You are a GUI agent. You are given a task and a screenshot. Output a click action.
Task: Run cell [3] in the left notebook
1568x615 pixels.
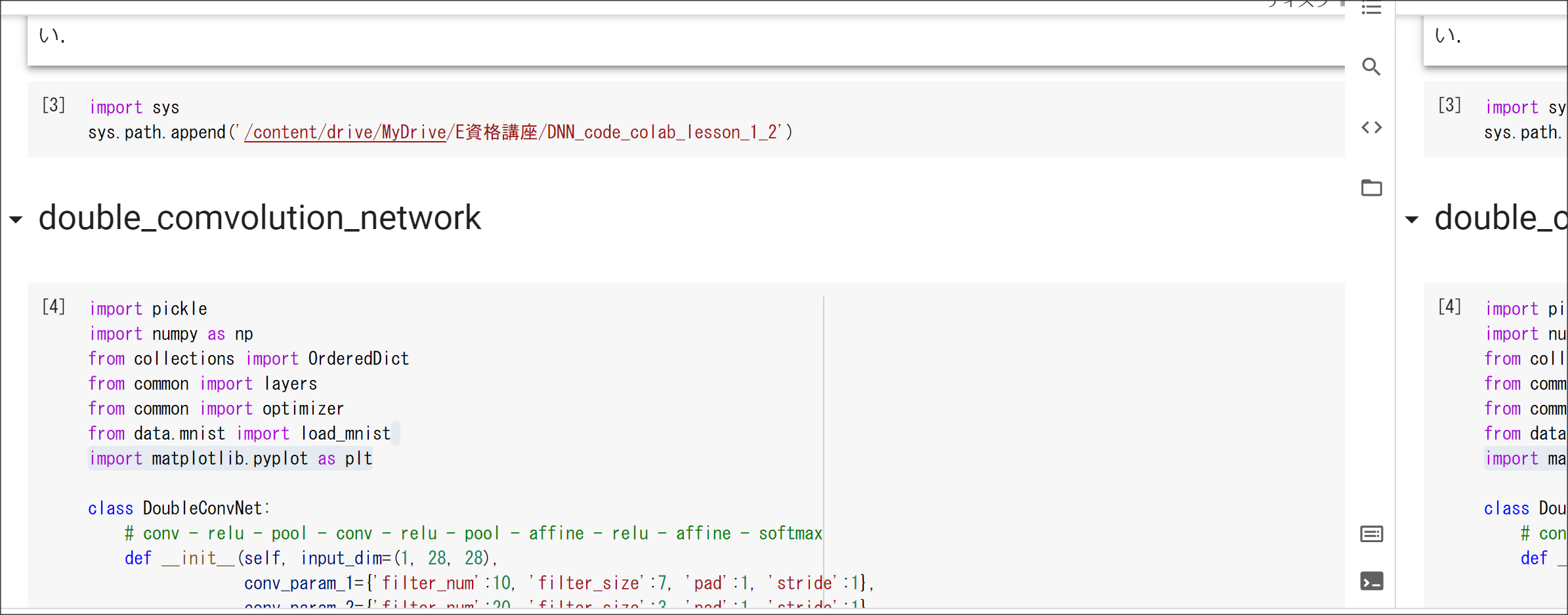[x=54, y=105]
